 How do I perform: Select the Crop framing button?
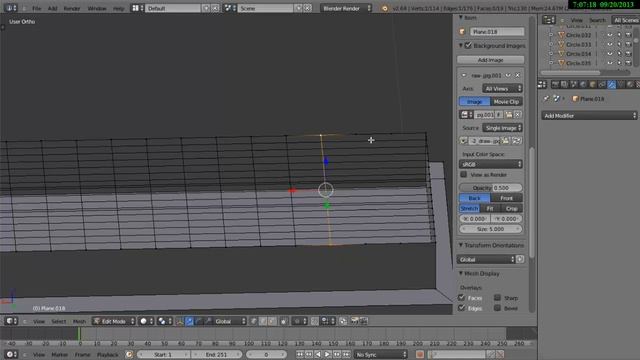[x=511, y=209]
